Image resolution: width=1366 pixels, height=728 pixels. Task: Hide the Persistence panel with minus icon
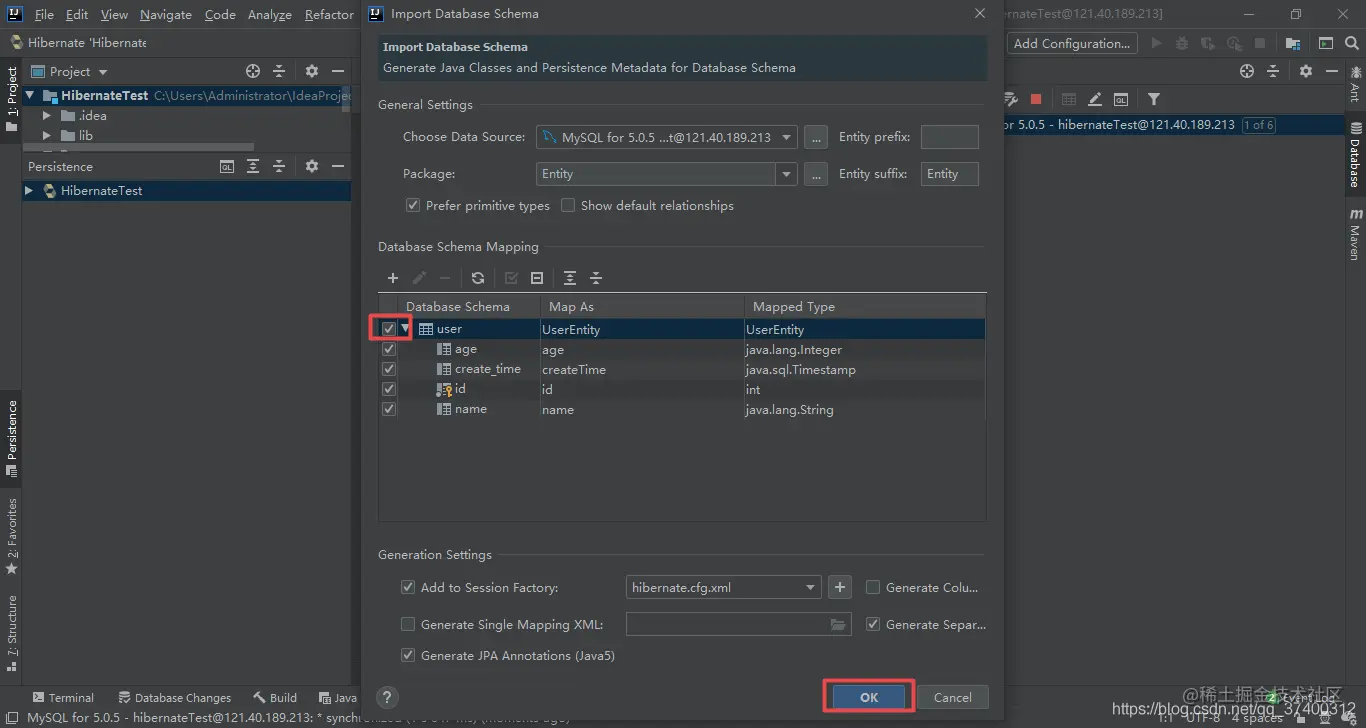click(338, 166)
